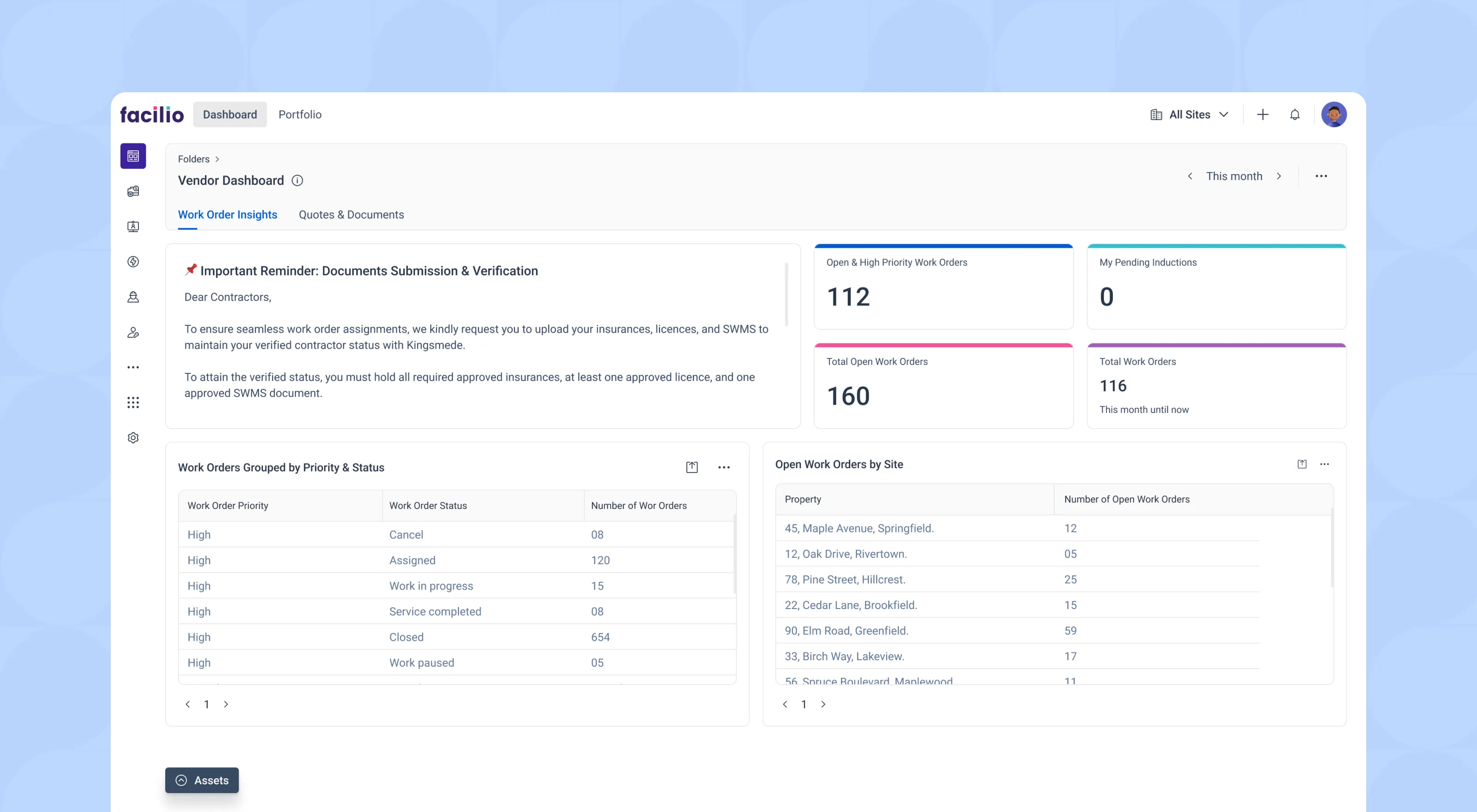This screenshot has height=812, width=1477.
Task: Go to next page of Open Work Orders by Site
Action: [823, 704]
